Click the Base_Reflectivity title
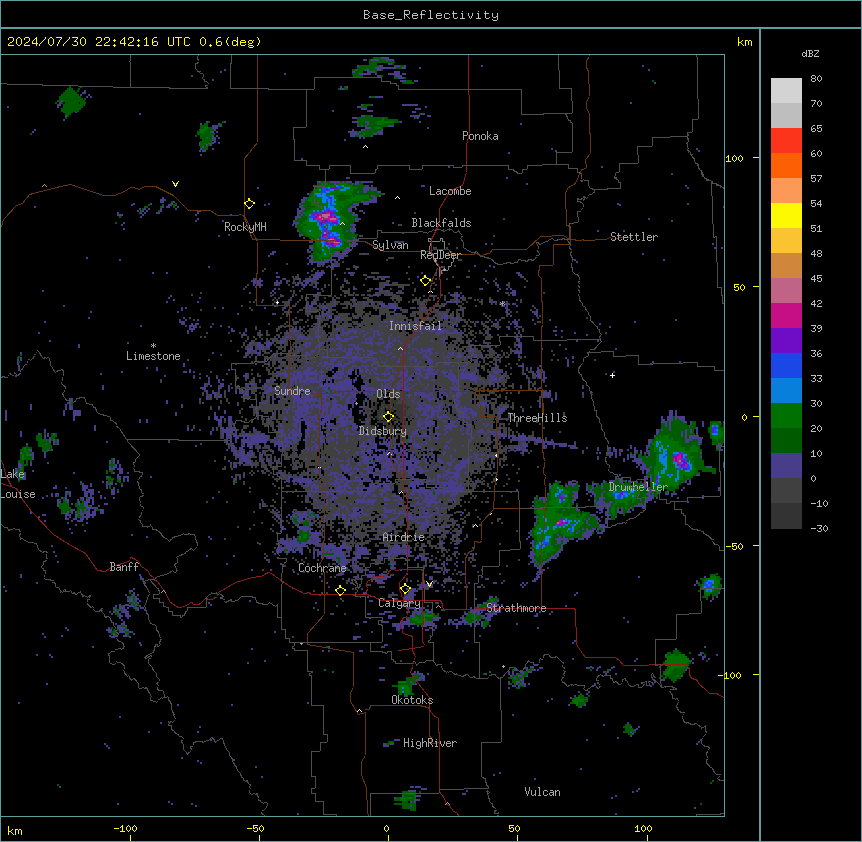This screenshot has height=842, width=862. [x=431, y=15]
